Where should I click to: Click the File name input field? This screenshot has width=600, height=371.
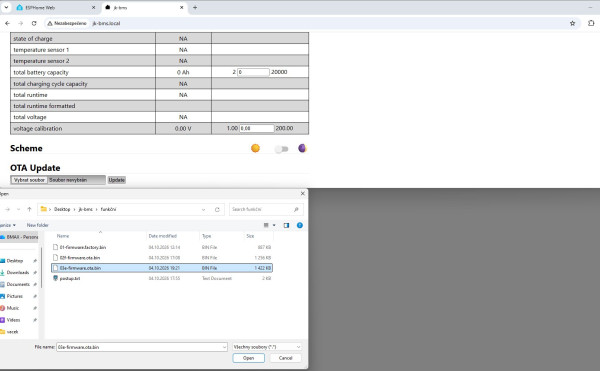coord(142,347)
